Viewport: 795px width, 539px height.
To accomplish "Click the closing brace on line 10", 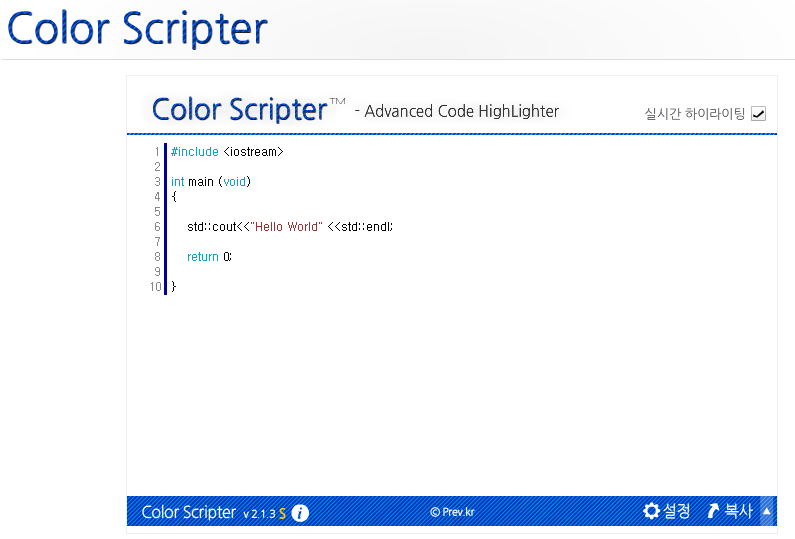I will click(174, 286).
